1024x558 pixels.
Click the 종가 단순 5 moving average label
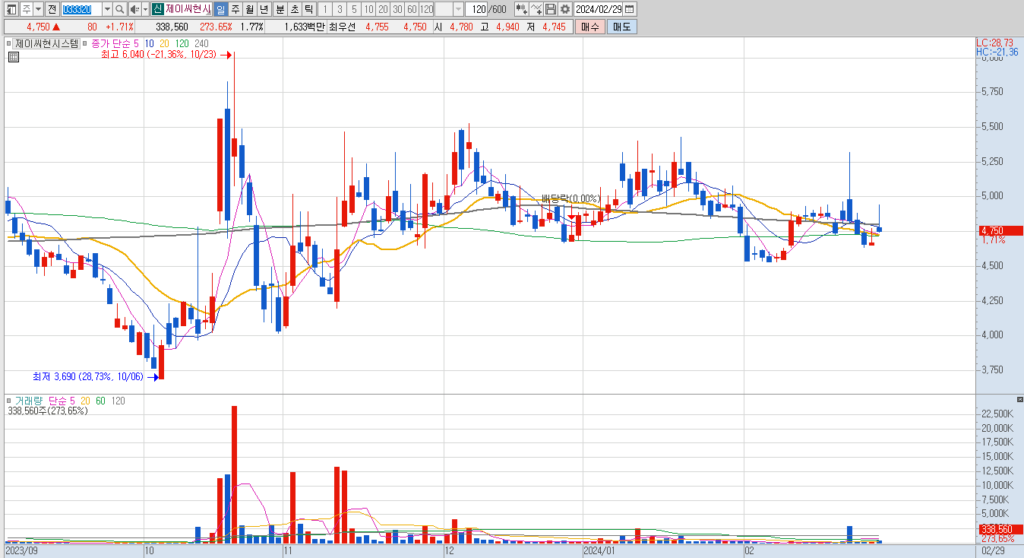point(115,44)
